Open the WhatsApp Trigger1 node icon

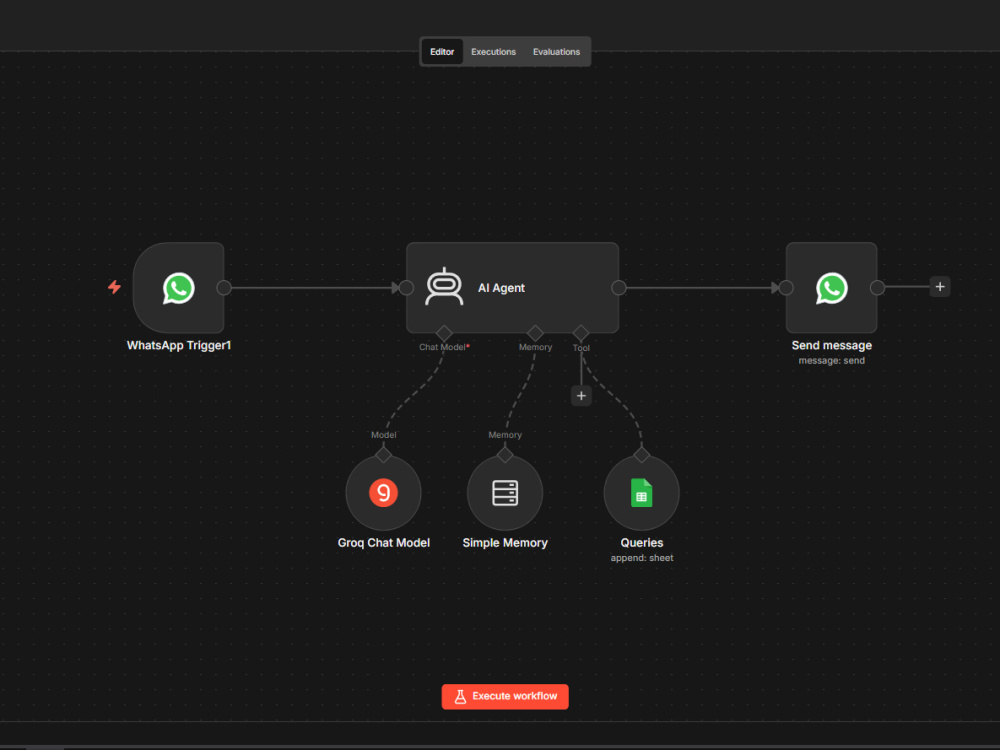tap(179, 288)
